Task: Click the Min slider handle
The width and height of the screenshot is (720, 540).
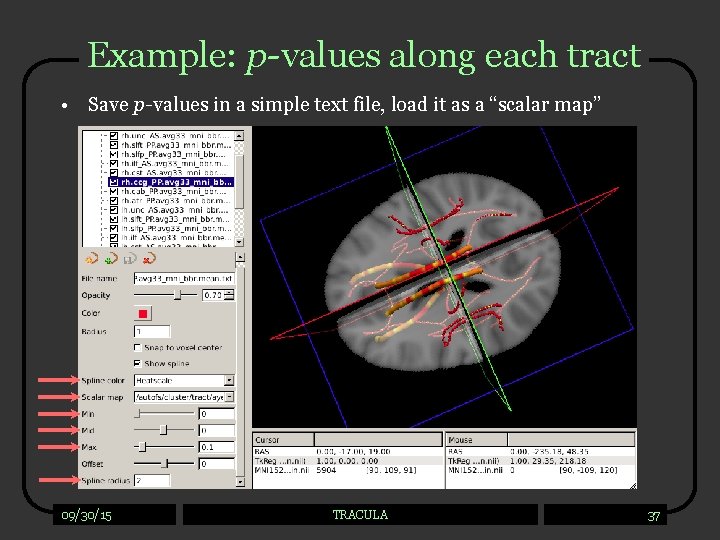Action: [137, 414]
